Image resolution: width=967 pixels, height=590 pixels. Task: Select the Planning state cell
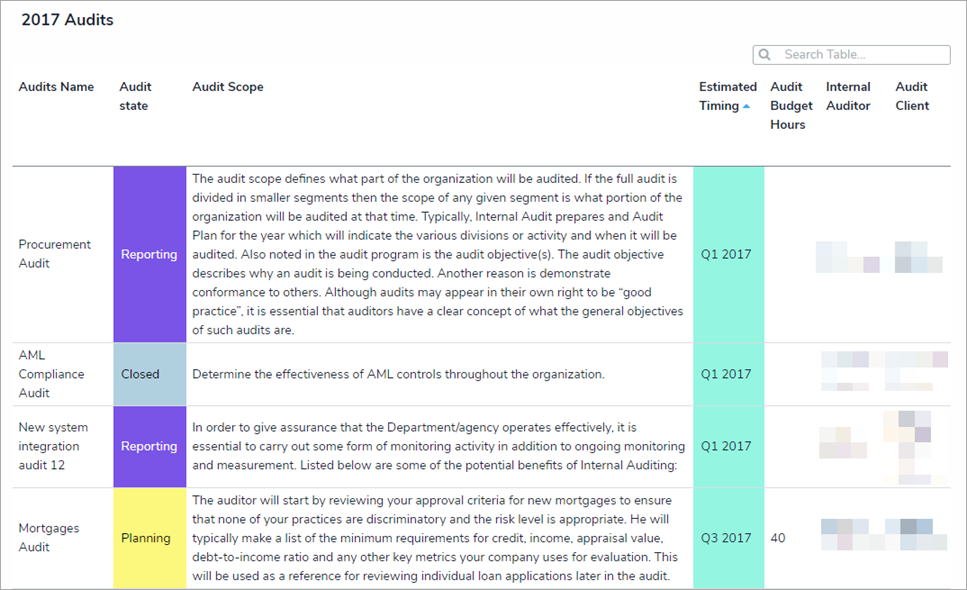click(149, 538)
